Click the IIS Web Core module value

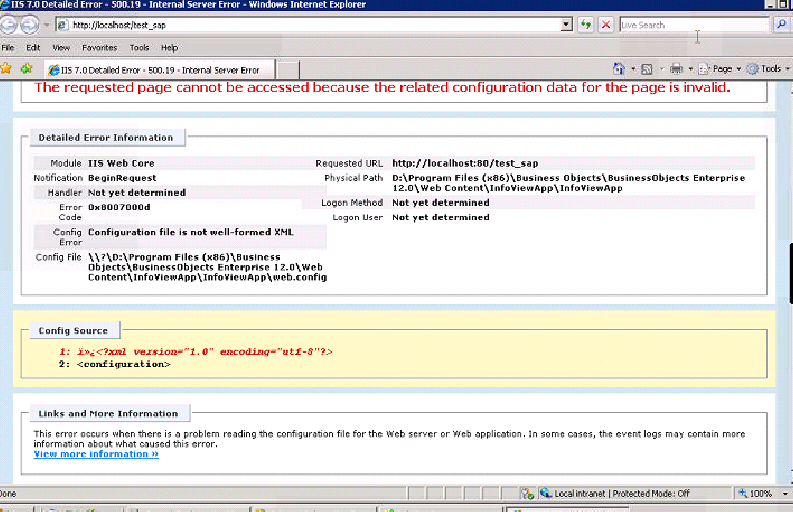(x=121, y=163)
